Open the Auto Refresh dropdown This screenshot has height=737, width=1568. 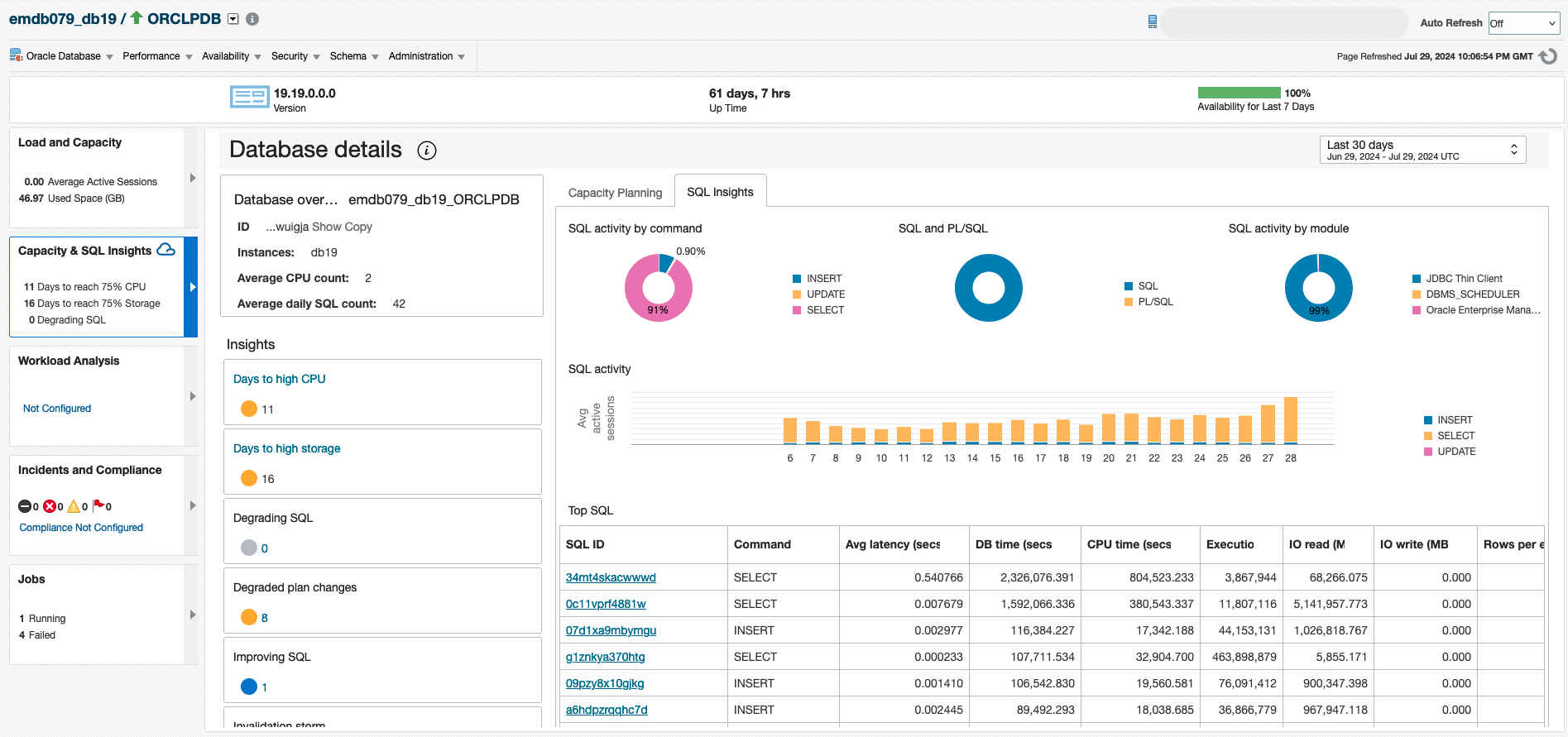1523,23
